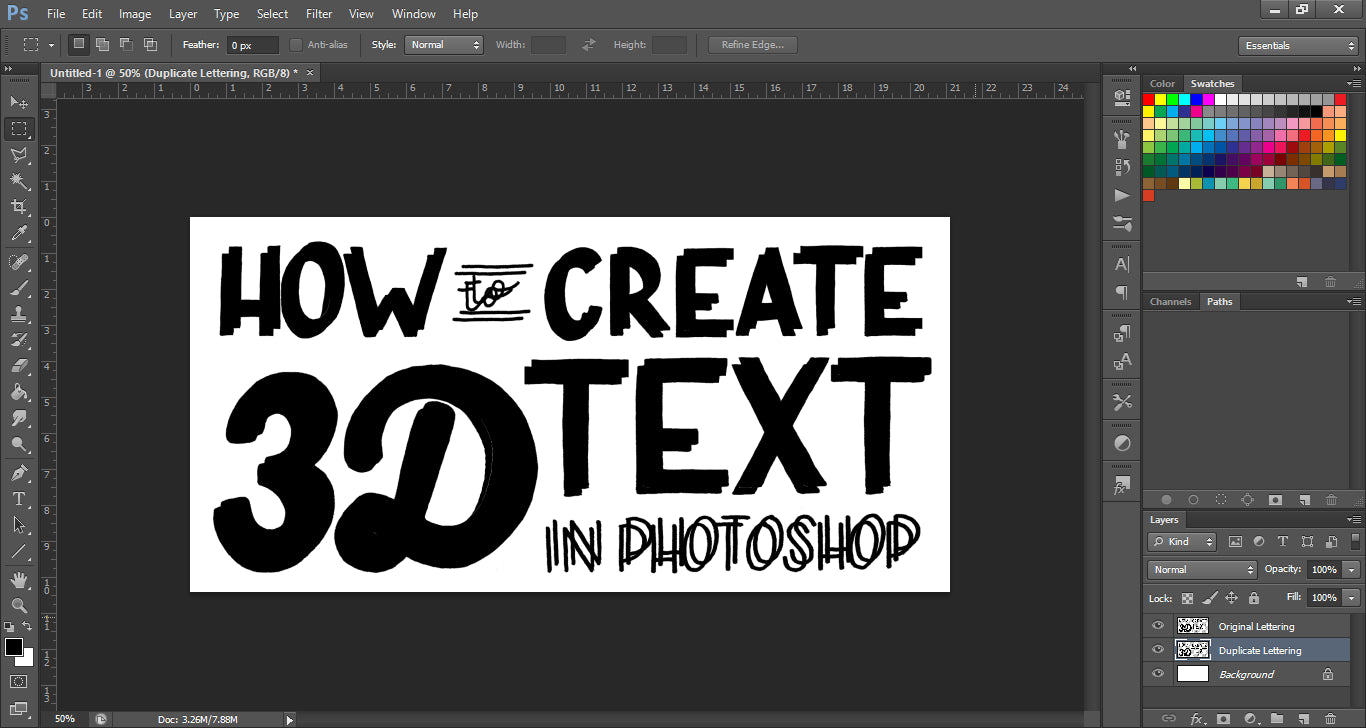Viewport: 1366px width, 728px height.
Task: Select the Hand tool
Action: click(x=19, y=580)
